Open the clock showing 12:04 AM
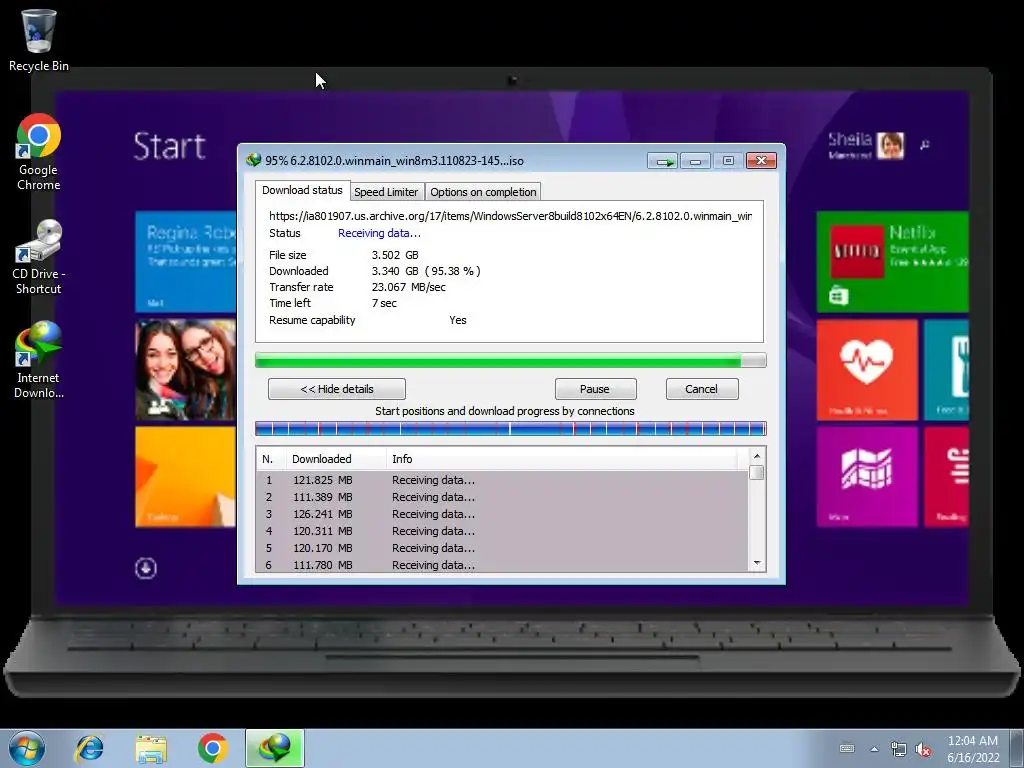This screenshot has height=768, width=1024. [973, 749]
